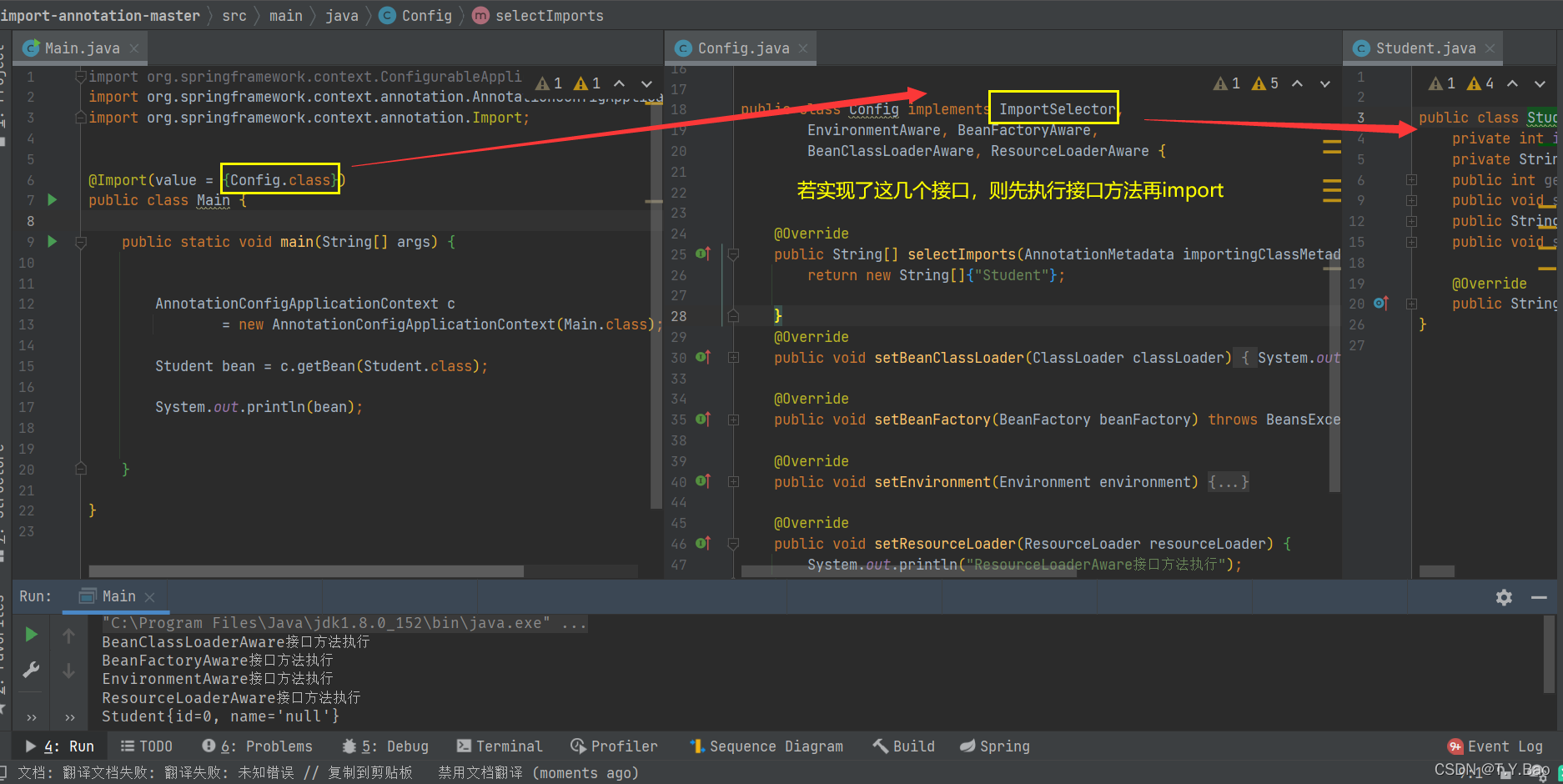Click Config.class in the @Import annotation
1563x784 pixels.
click(x=280, y=180)
